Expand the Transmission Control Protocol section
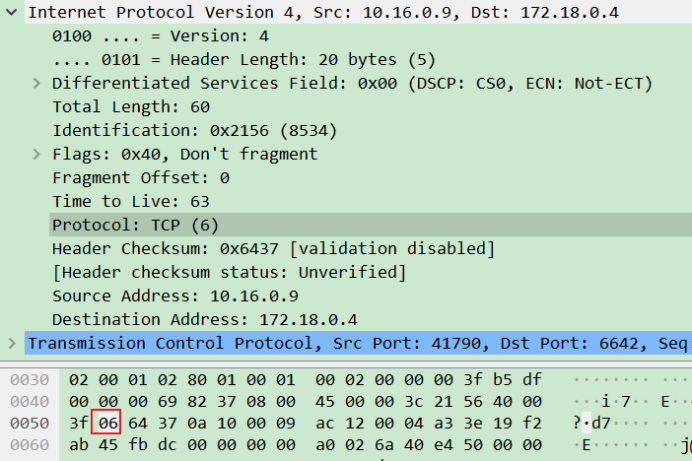The height and width of the screenshot is (461, 692). point(10,343)
